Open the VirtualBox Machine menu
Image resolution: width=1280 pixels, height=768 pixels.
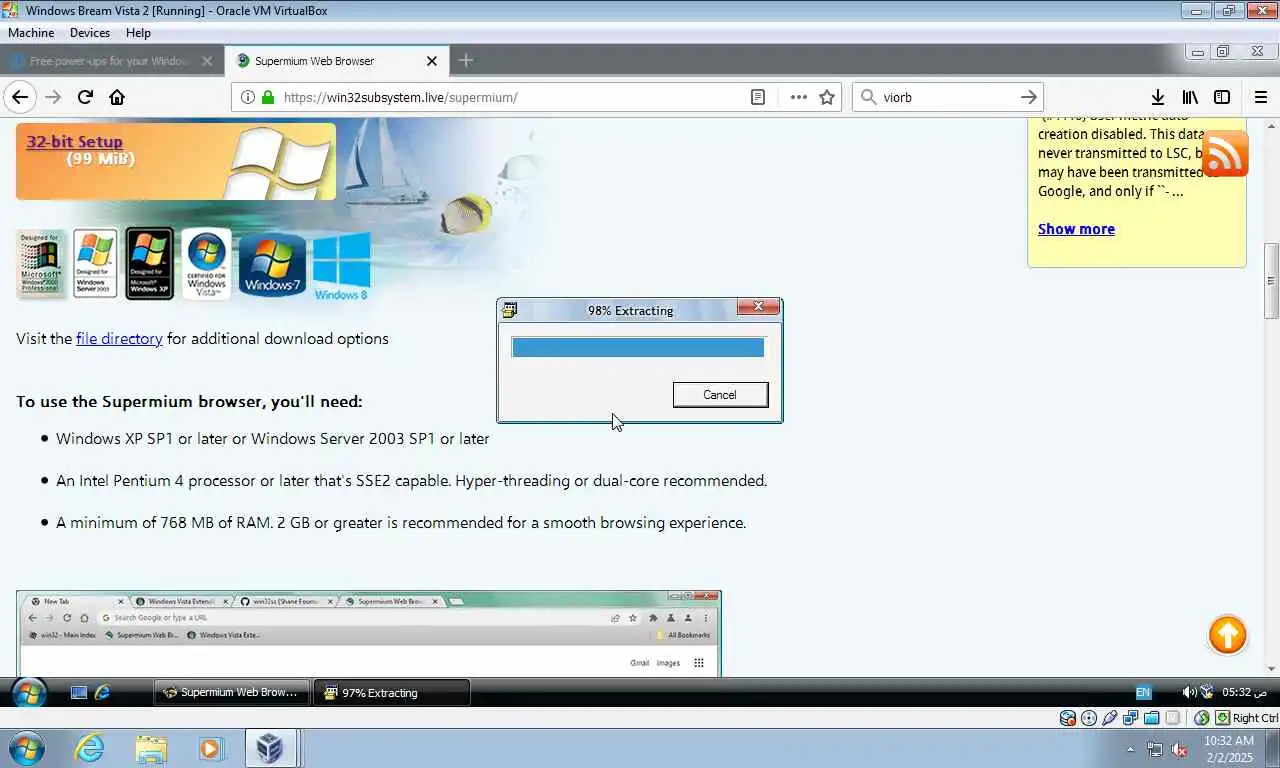pos(31,33)
